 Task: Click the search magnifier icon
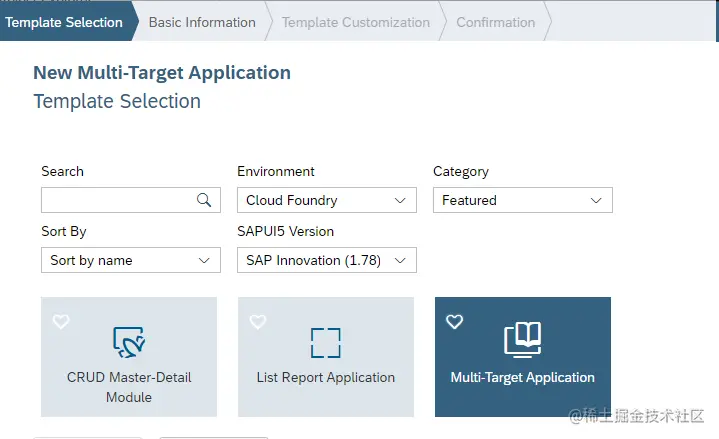[204, 200]
